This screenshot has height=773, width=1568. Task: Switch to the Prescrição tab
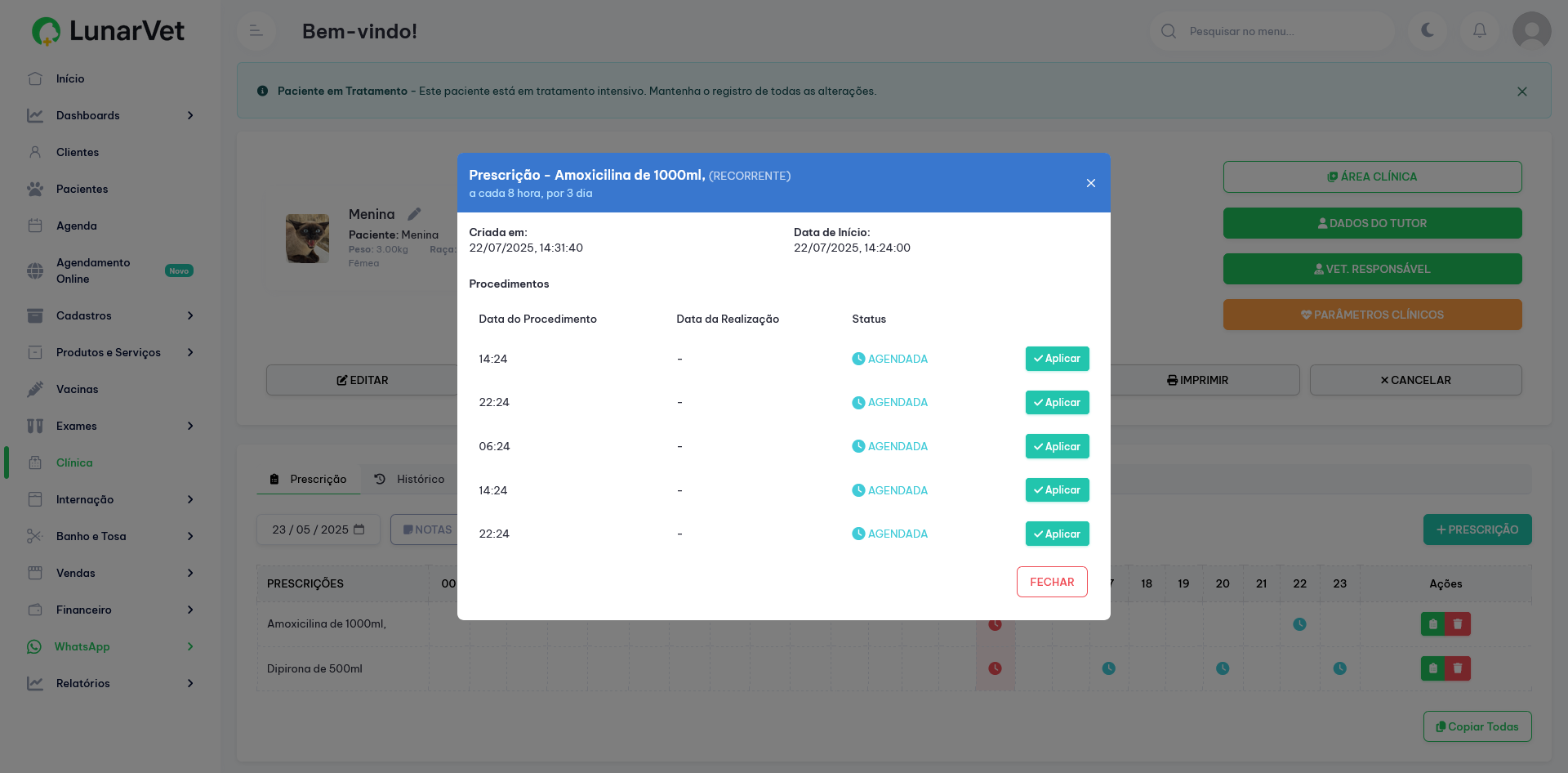coord(309,479)
